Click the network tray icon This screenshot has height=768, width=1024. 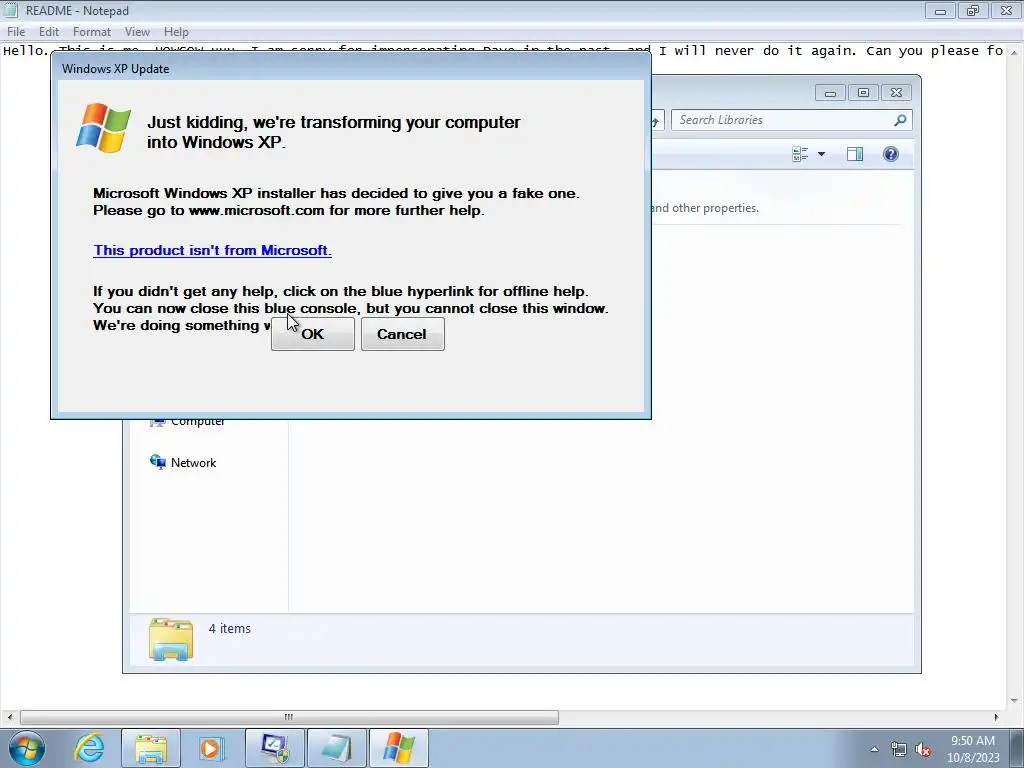(x=899, y=749)
